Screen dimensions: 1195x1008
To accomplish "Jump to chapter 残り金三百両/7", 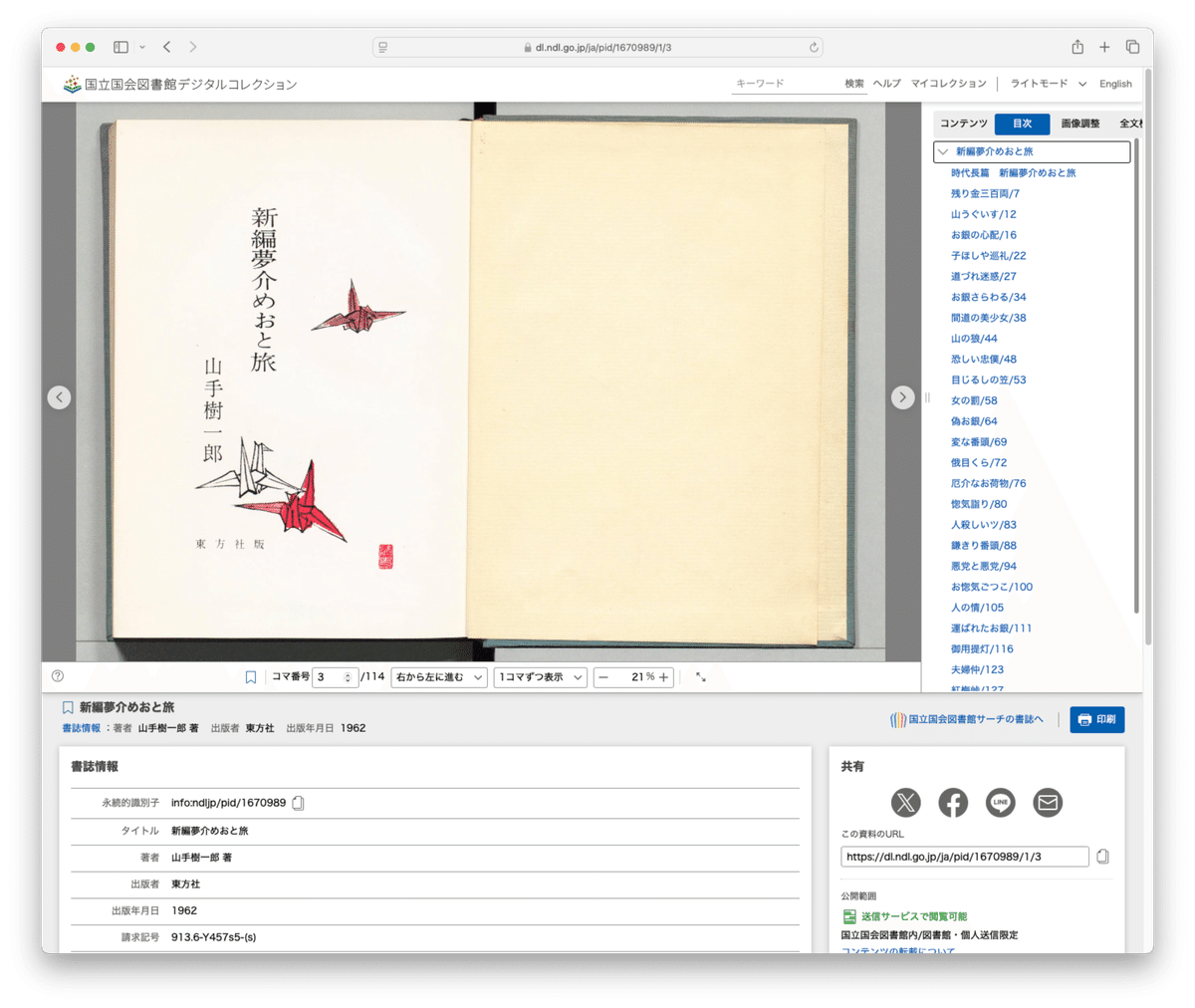I will [x=985, y=193].
